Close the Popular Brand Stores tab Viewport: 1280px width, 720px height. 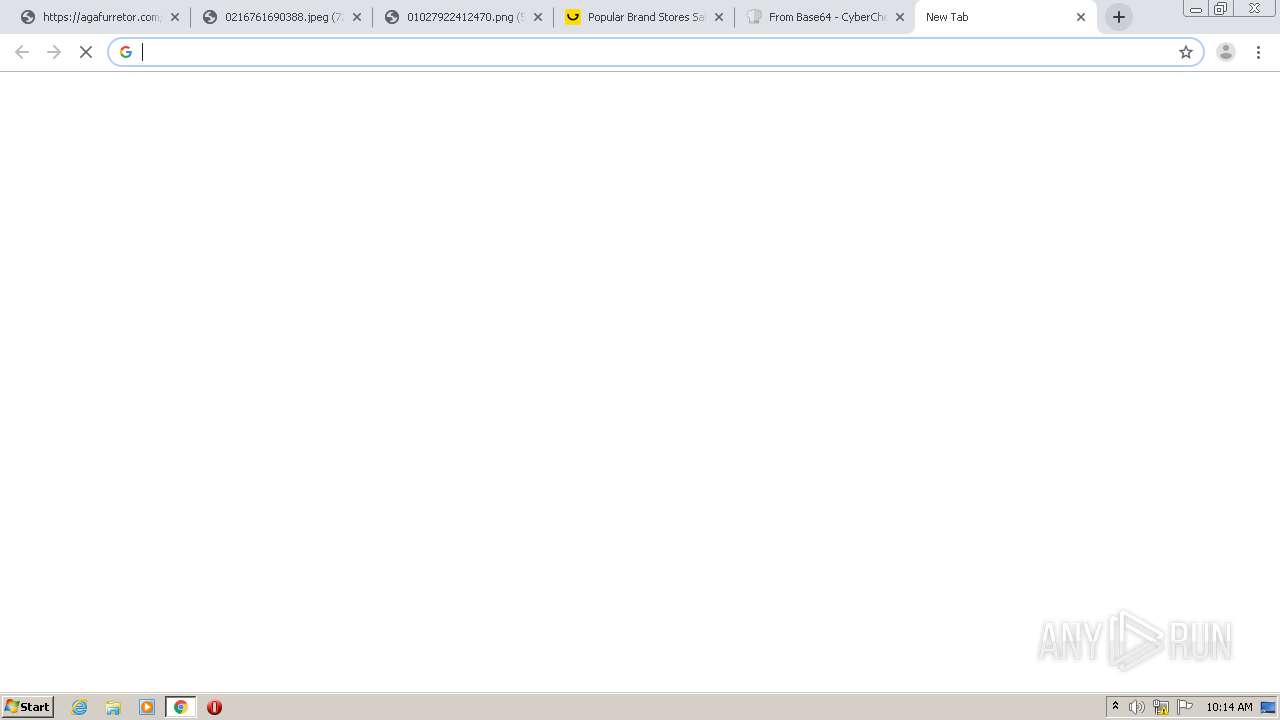pyautogui.click(x=719, y=17)
